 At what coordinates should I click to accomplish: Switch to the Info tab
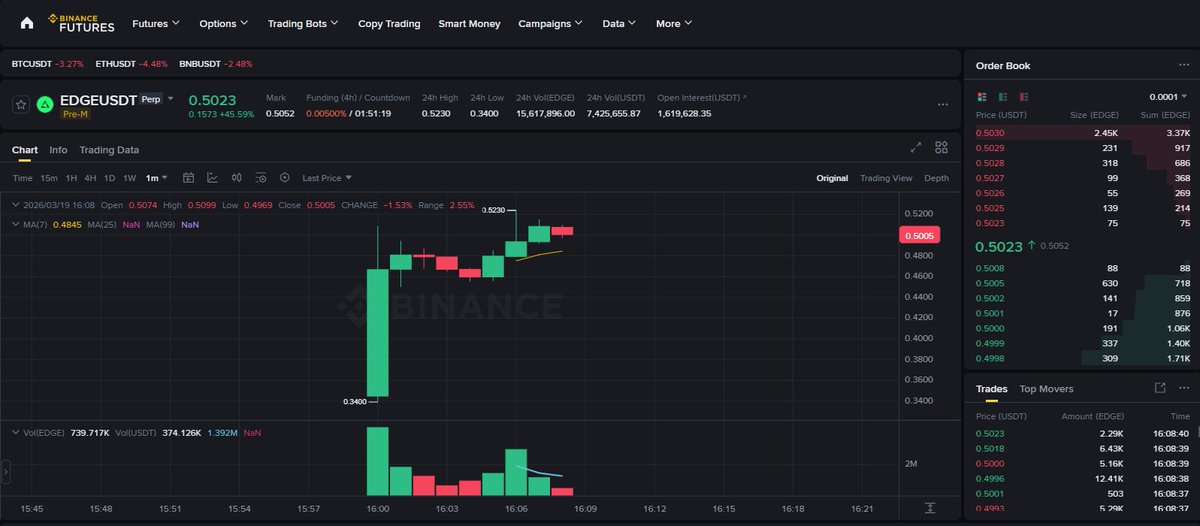[x=59, y=150]
